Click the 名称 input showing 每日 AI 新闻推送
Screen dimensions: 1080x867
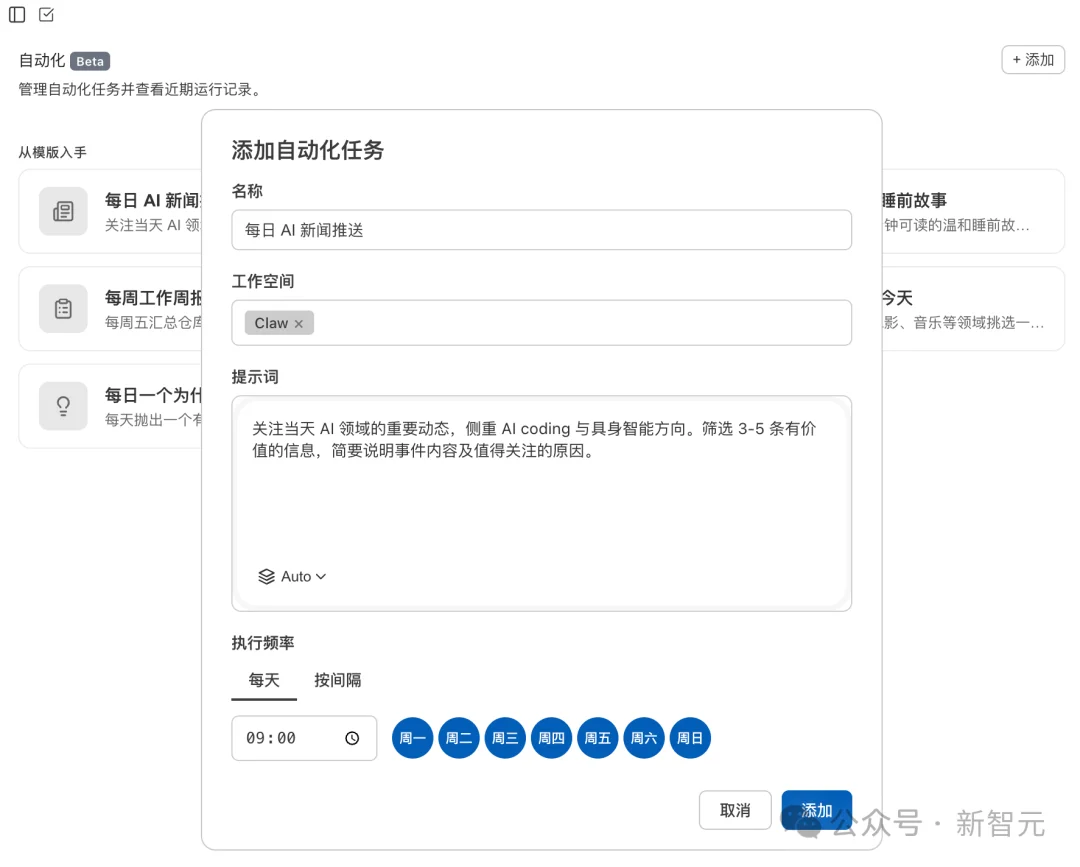tap(541, 229)
